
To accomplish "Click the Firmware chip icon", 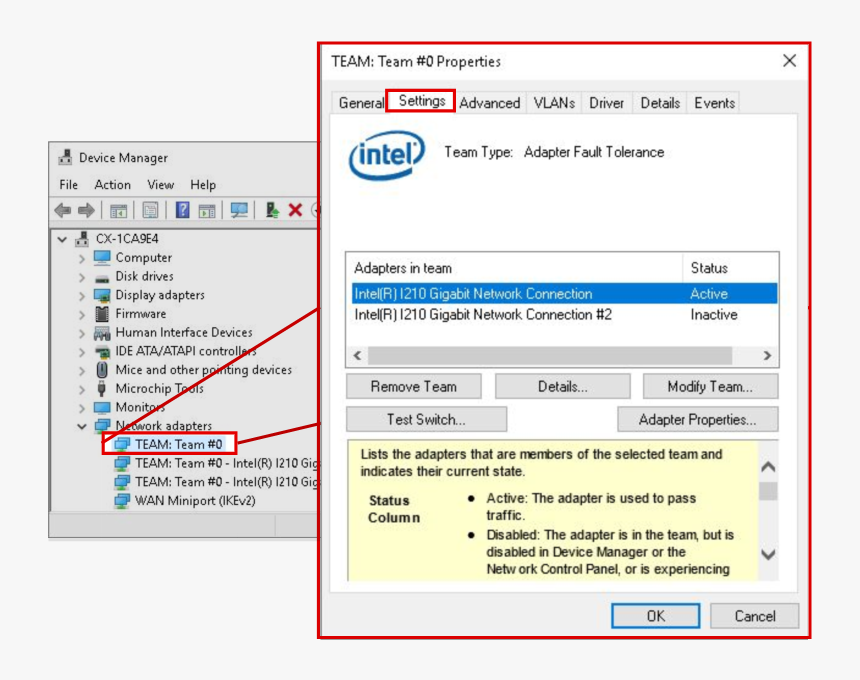I will pyautogui.click(x=102, y=314).
